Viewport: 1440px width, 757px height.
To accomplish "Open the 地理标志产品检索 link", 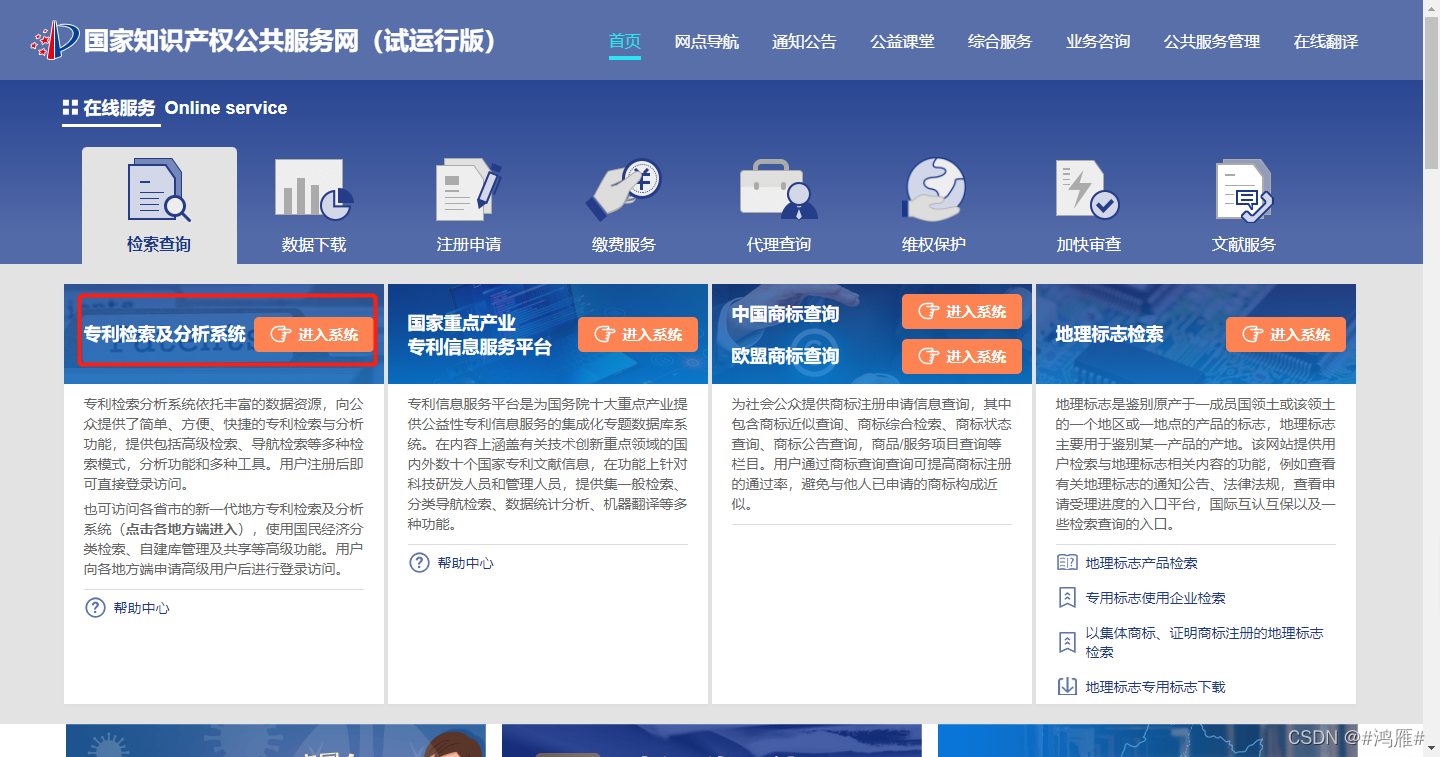I will 1142,563.
